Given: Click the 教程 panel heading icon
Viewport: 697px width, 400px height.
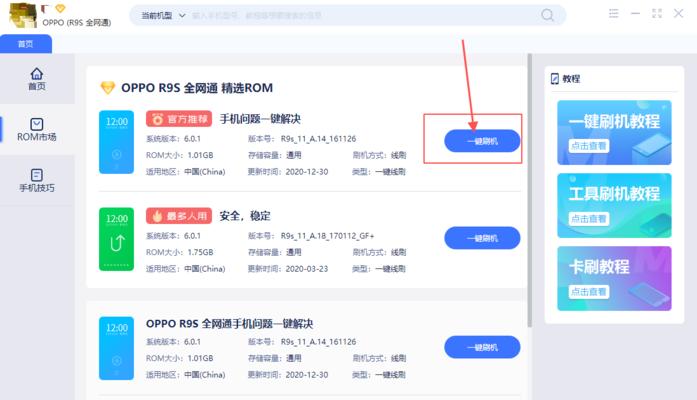Looking at the screenshot, I should (x=555, y=79).
